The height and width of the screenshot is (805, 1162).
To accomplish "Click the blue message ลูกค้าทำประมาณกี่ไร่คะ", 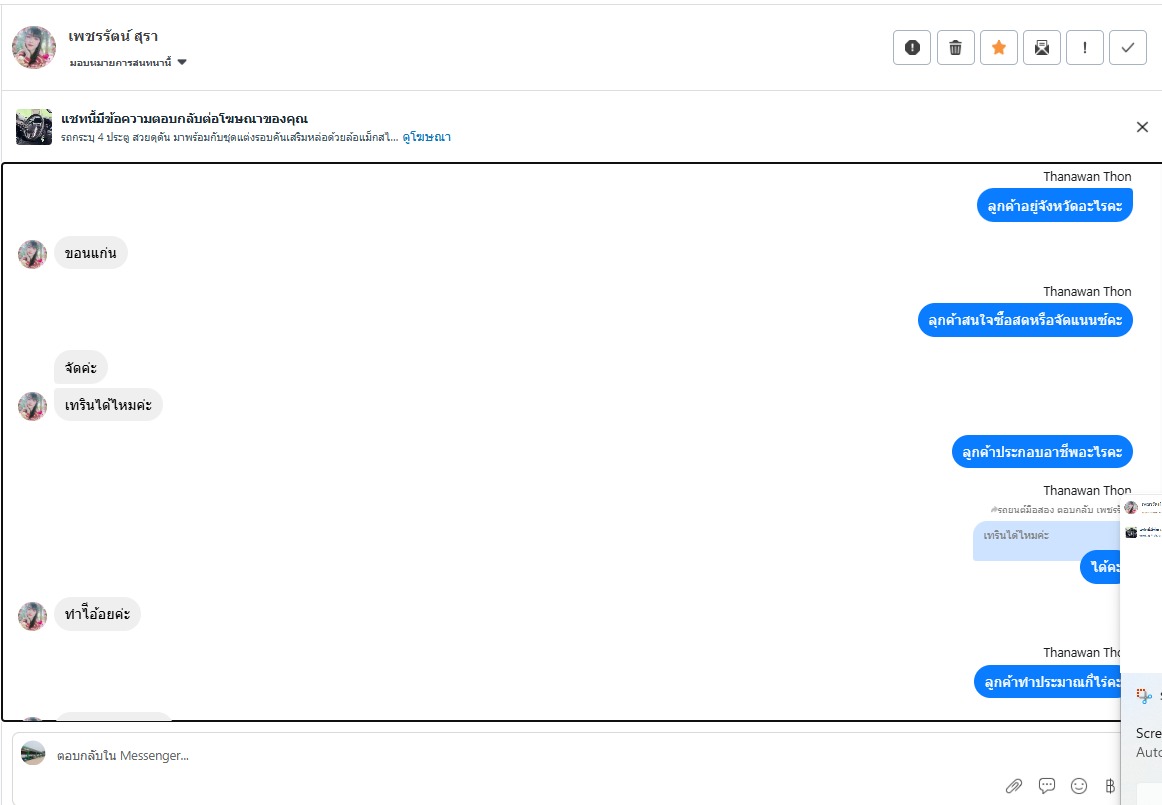I will [1047, 681].
